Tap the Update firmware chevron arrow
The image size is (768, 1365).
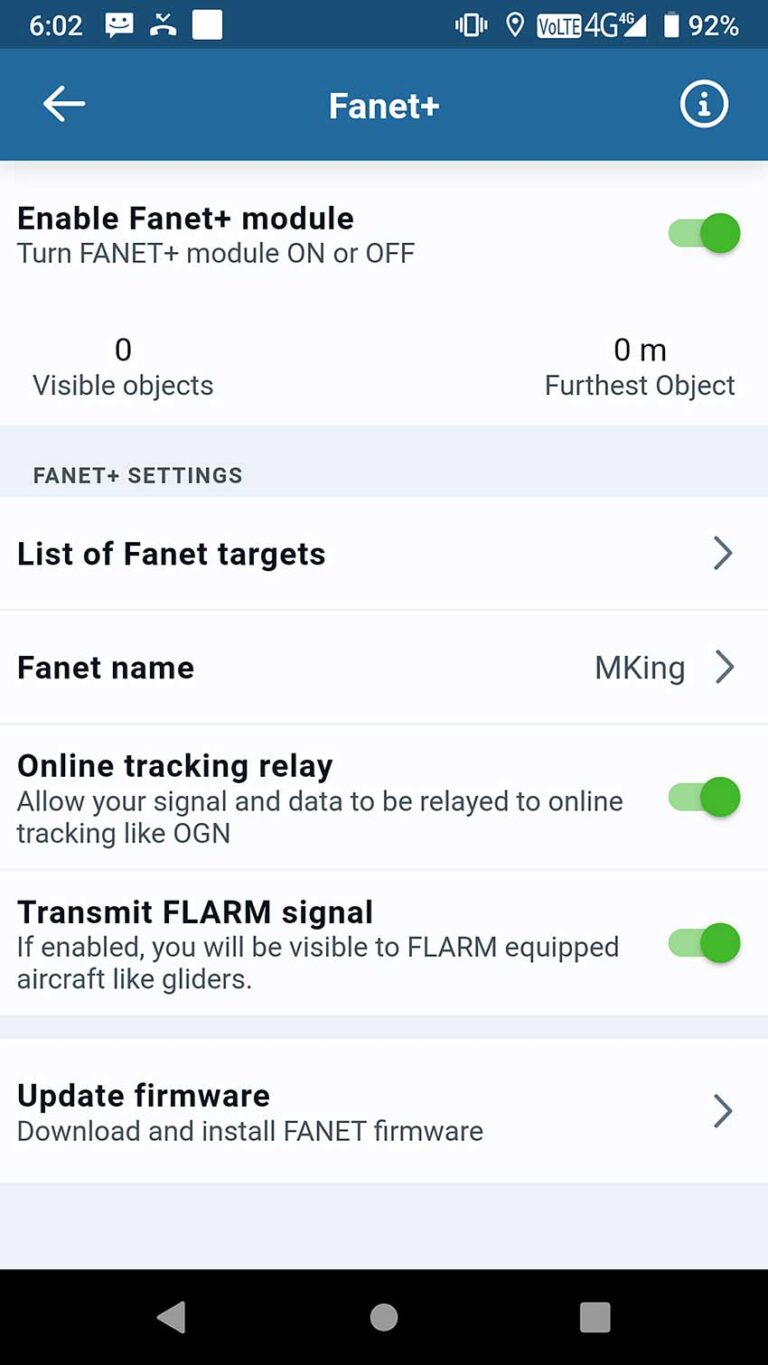[x=723, y=1111]
